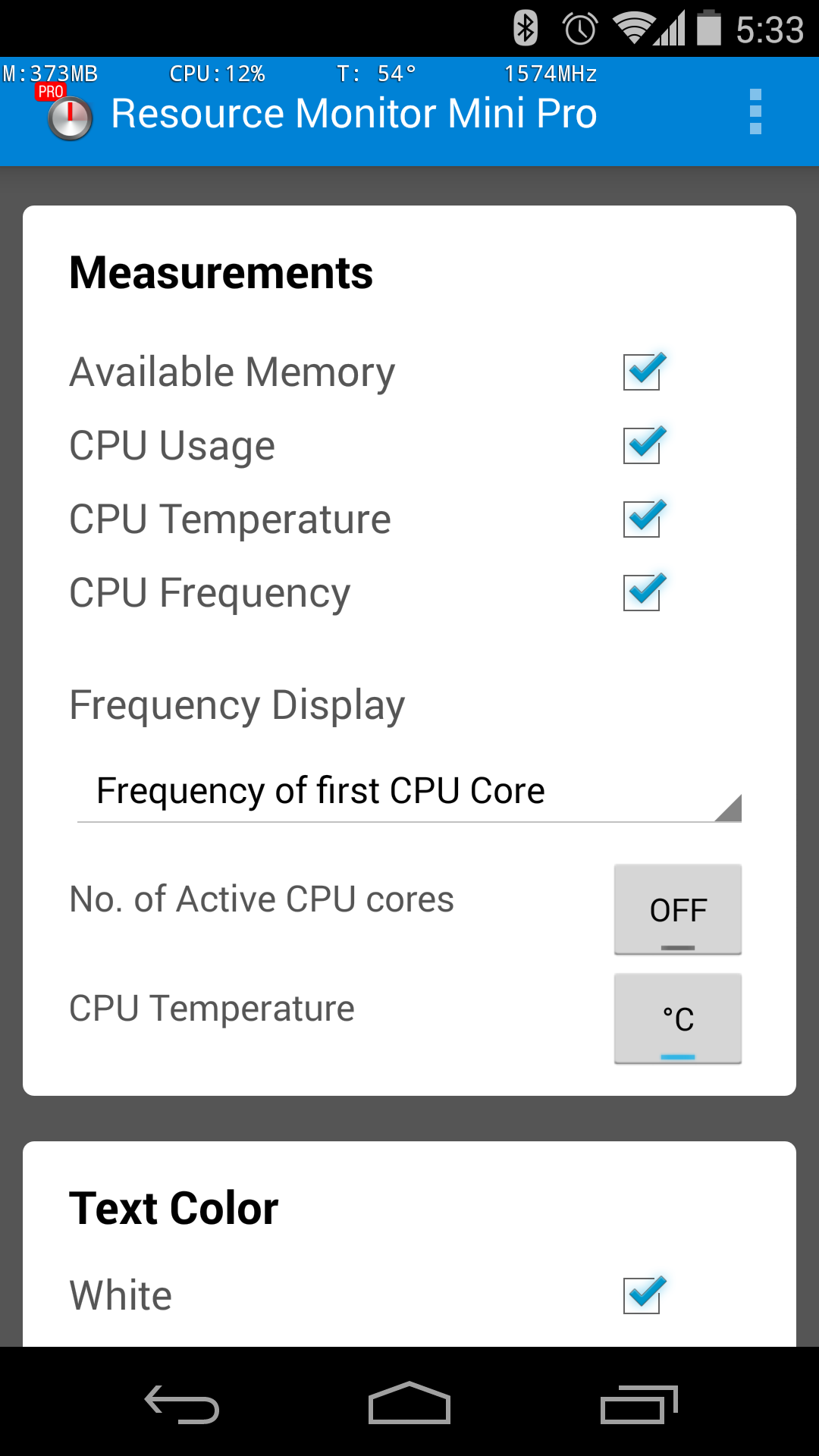Tap the Wi-Fi signal status icon
Screen dimensions: 819x1456
point(634,29)
